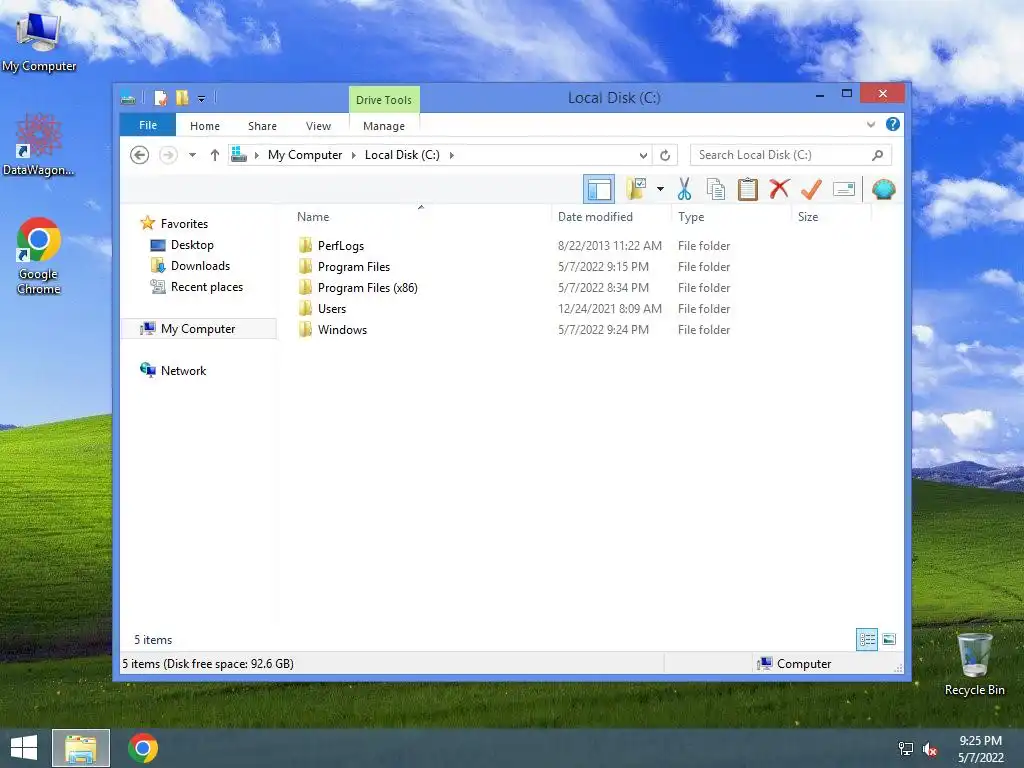The image size is (1024, 768).
Task: Open the folder options dropdown arrow in toolbar
Action: [x=660, y=189]
